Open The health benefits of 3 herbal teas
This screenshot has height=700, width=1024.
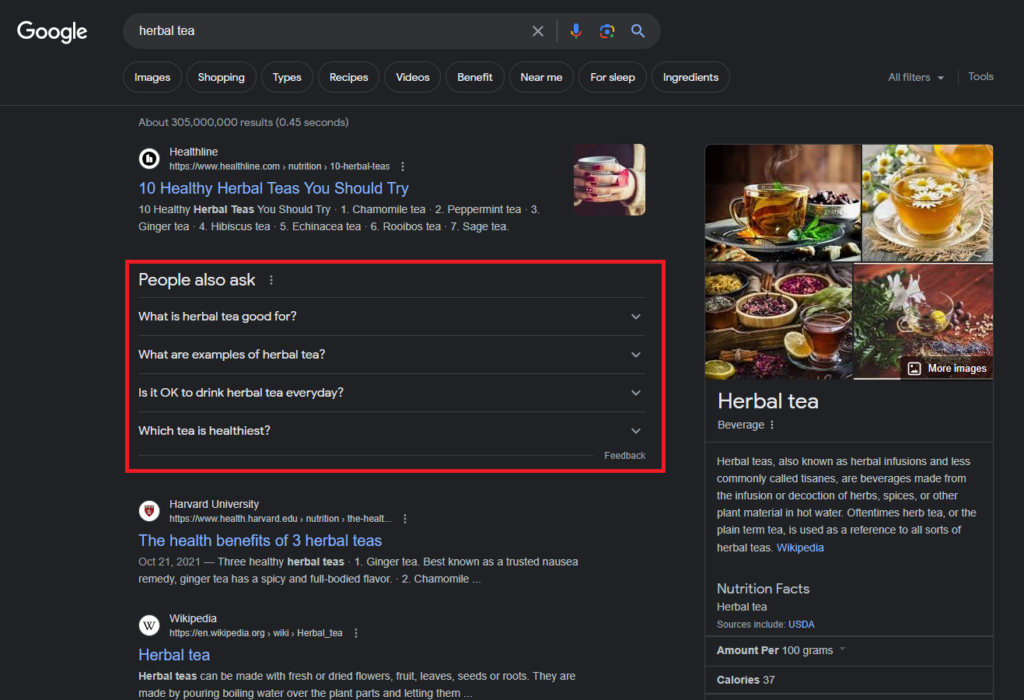point(260,541)
